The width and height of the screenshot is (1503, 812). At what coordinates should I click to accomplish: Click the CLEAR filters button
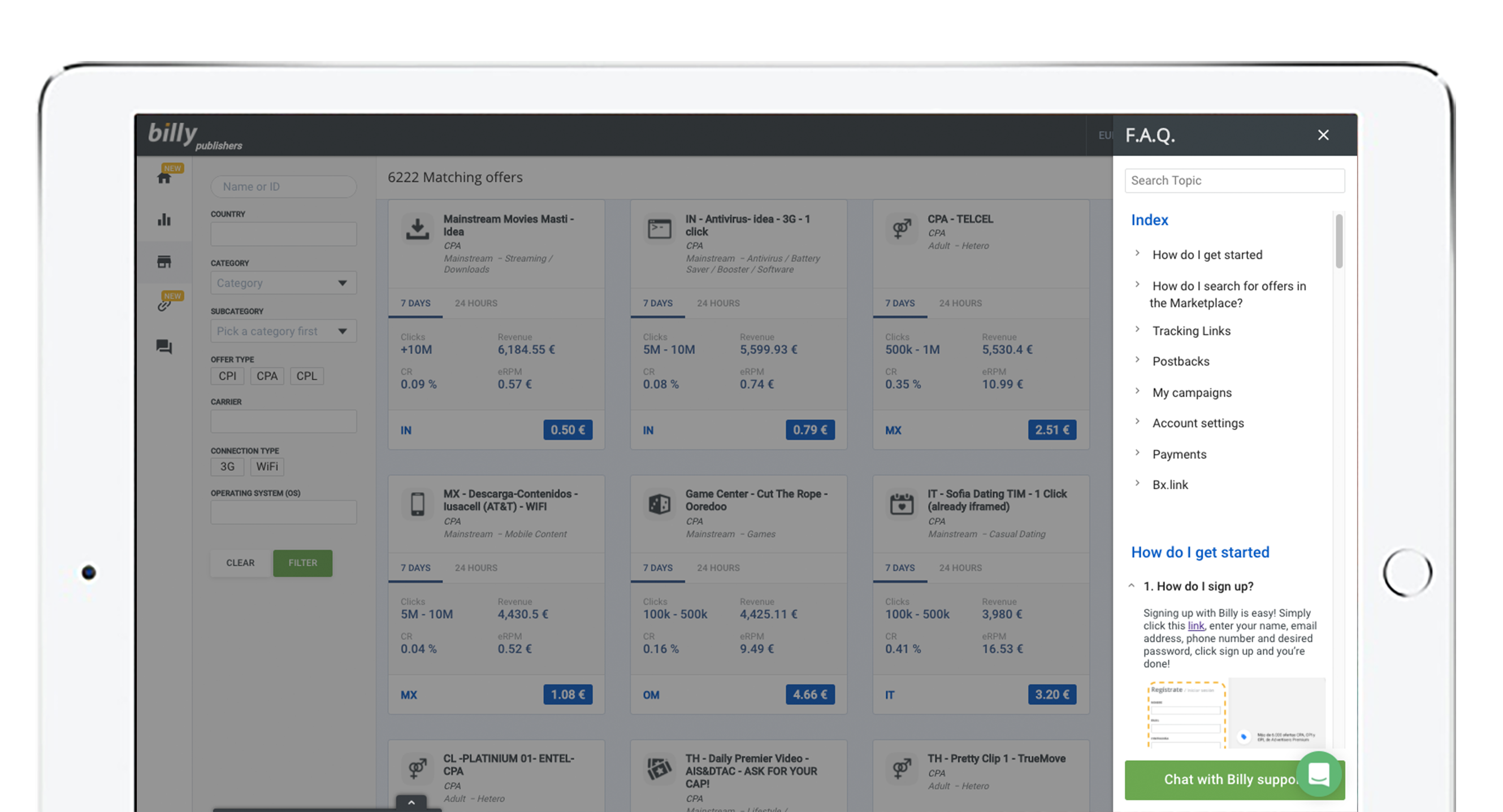240,563
